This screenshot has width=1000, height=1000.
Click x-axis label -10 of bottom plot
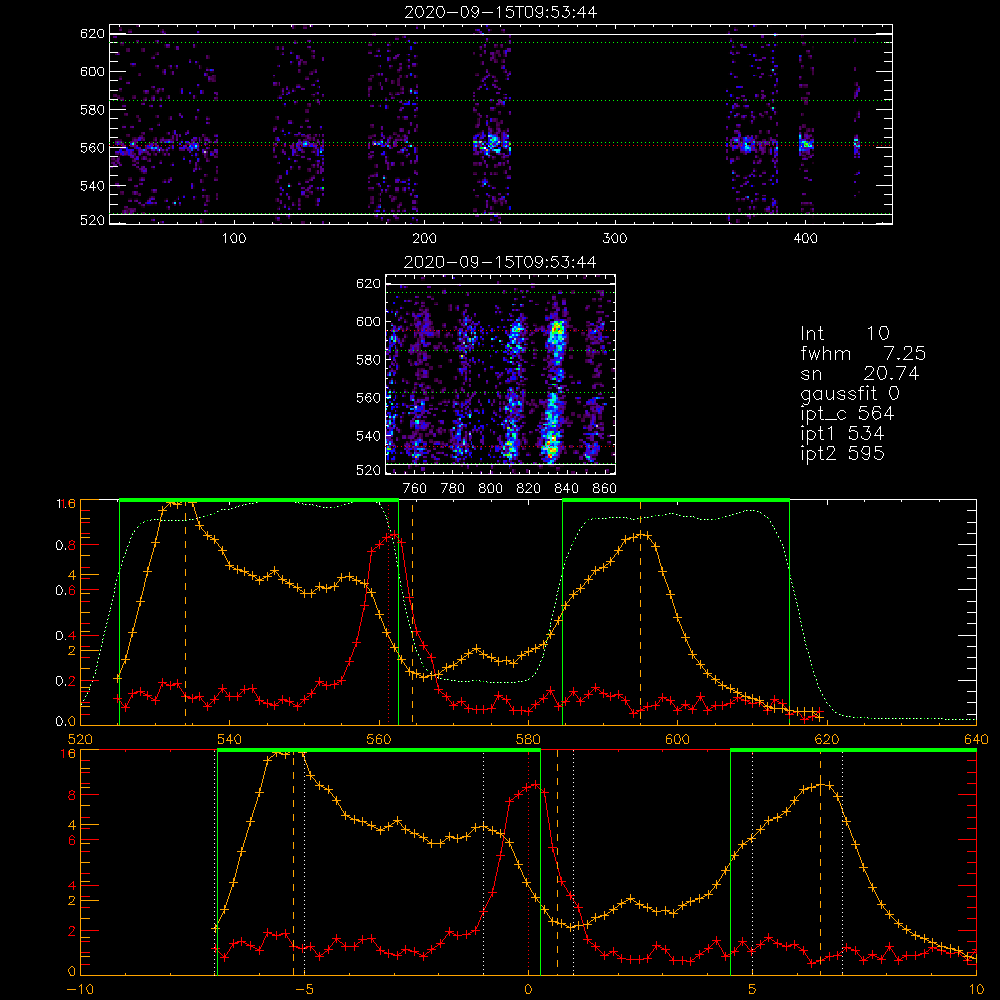(x=80, y=989)
